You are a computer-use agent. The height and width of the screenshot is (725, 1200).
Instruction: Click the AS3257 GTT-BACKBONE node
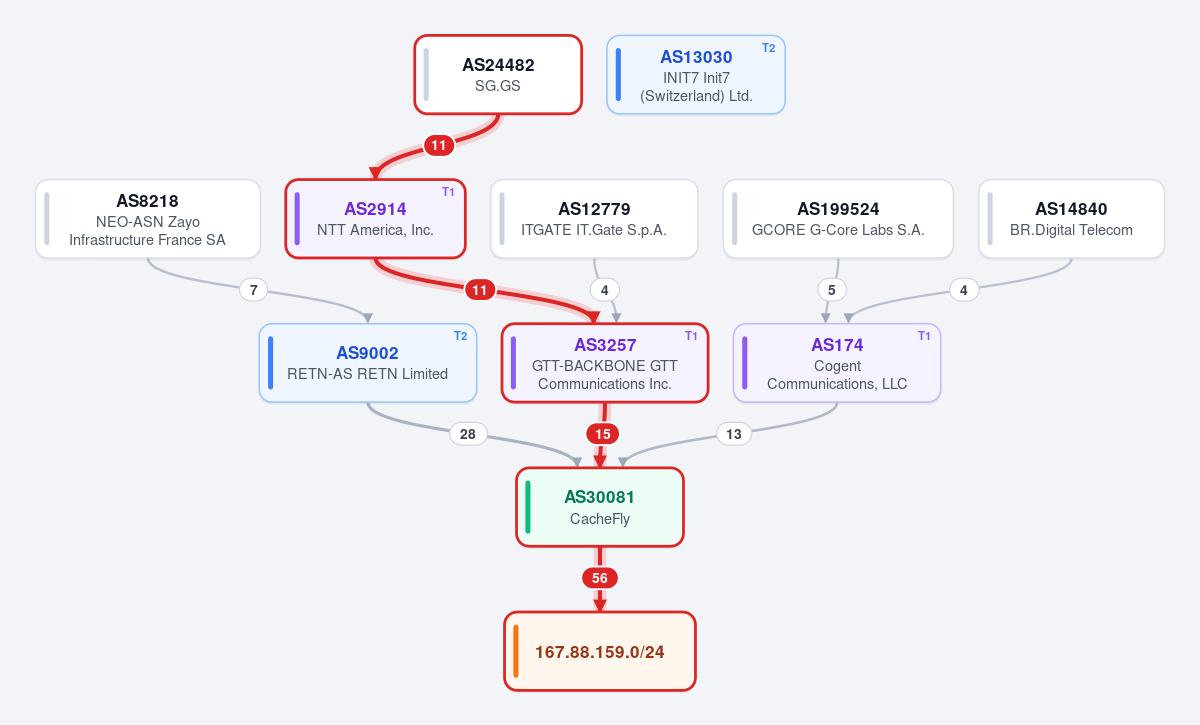coord(605,363)
